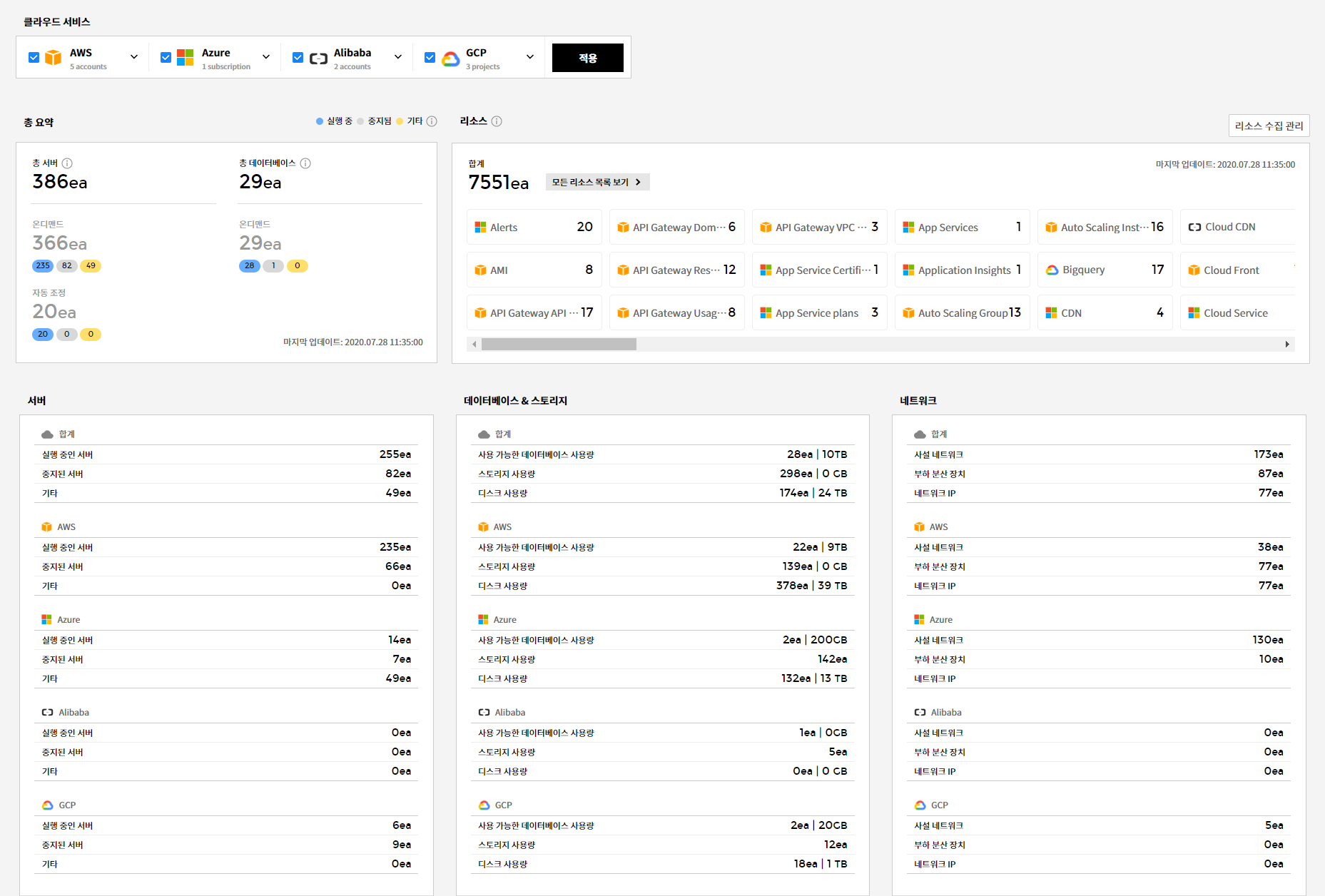Click the Bigquery GCP icon in resources
Screen dimensions: 1325x896
1052,270
